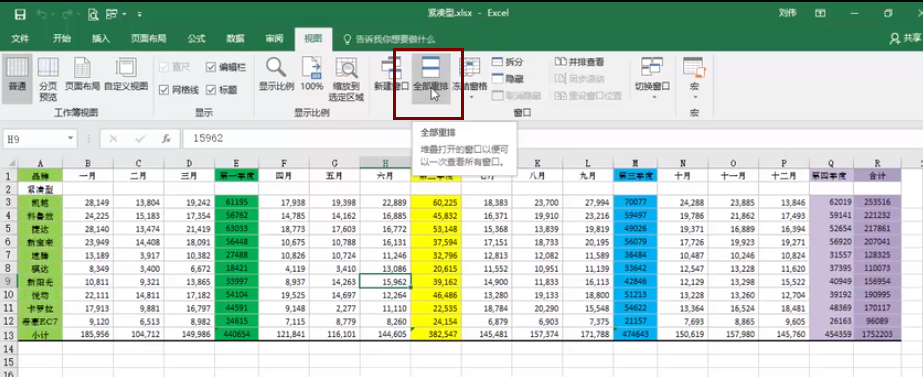Select cell 185,956 in subtotal row
923x377 pixels.
point(88,334)
